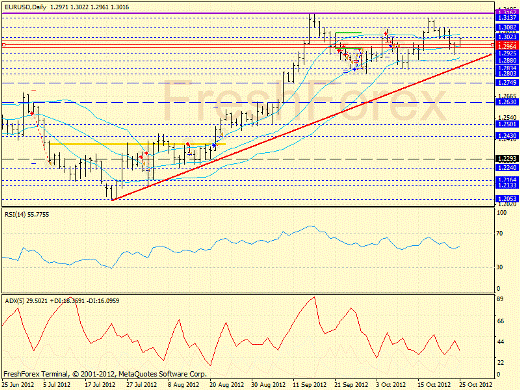
Task: Click the 5 Jul 2012 date label
Action: click(57, 385)
